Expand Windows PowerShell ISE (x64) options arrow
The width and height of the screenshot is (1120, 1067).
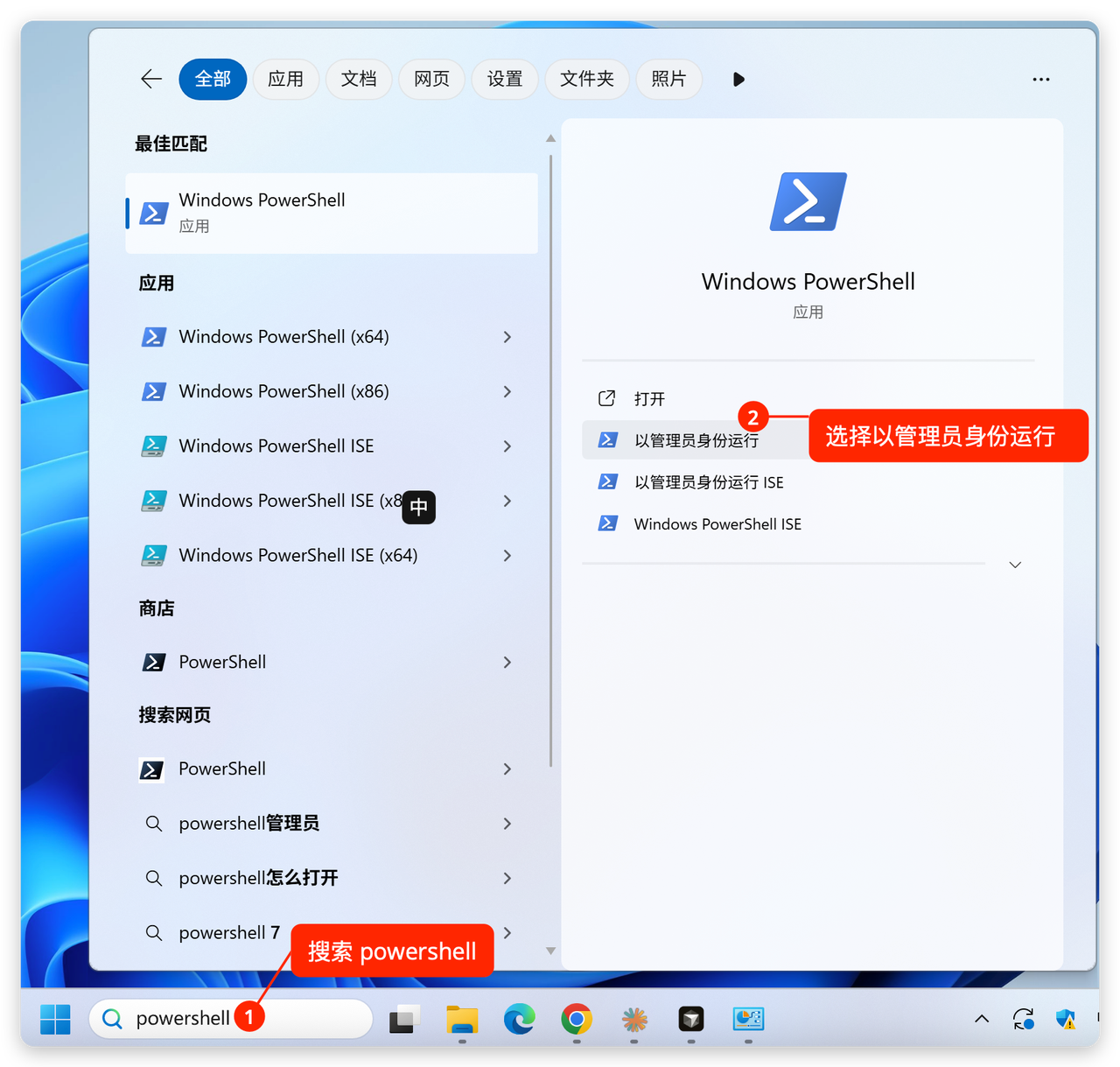coord(507,556)
